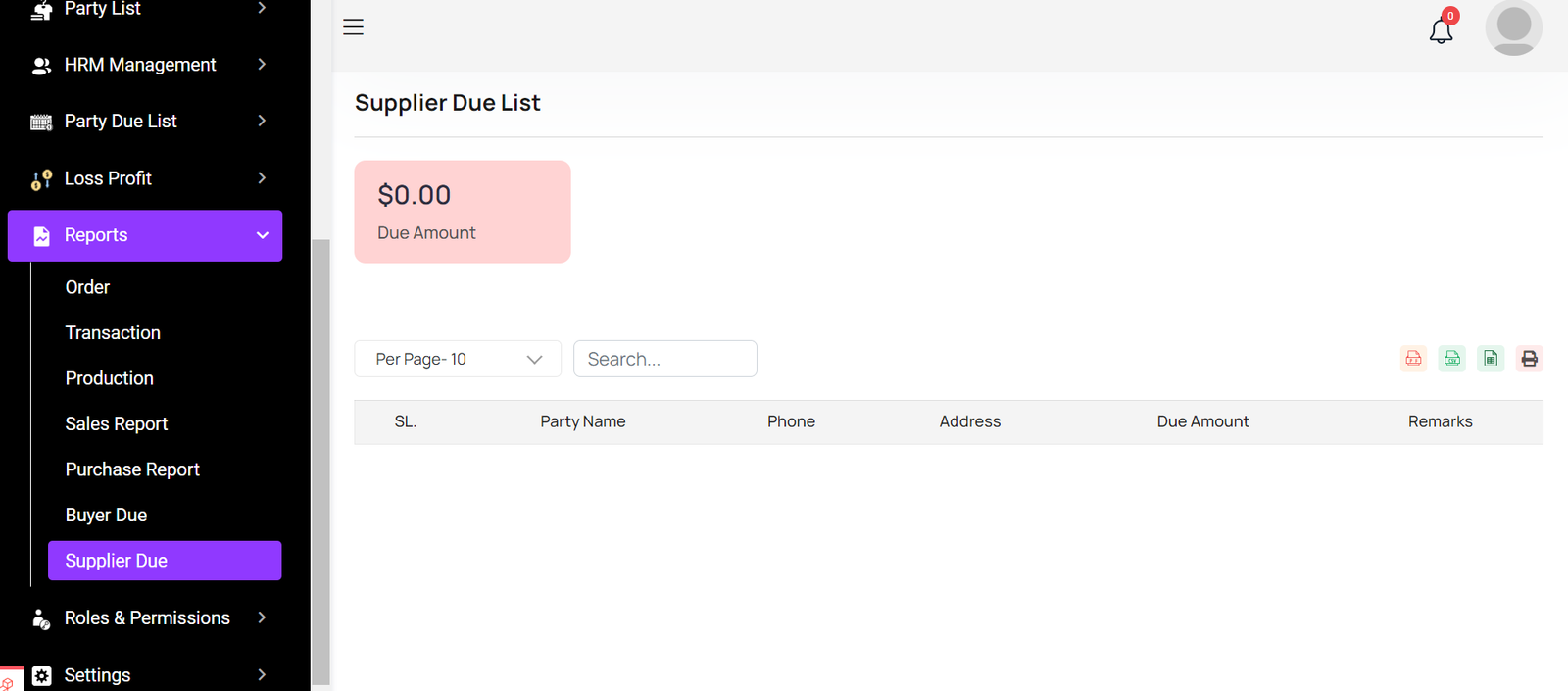
Task: Click the Search input field
Action: point(664,359)
